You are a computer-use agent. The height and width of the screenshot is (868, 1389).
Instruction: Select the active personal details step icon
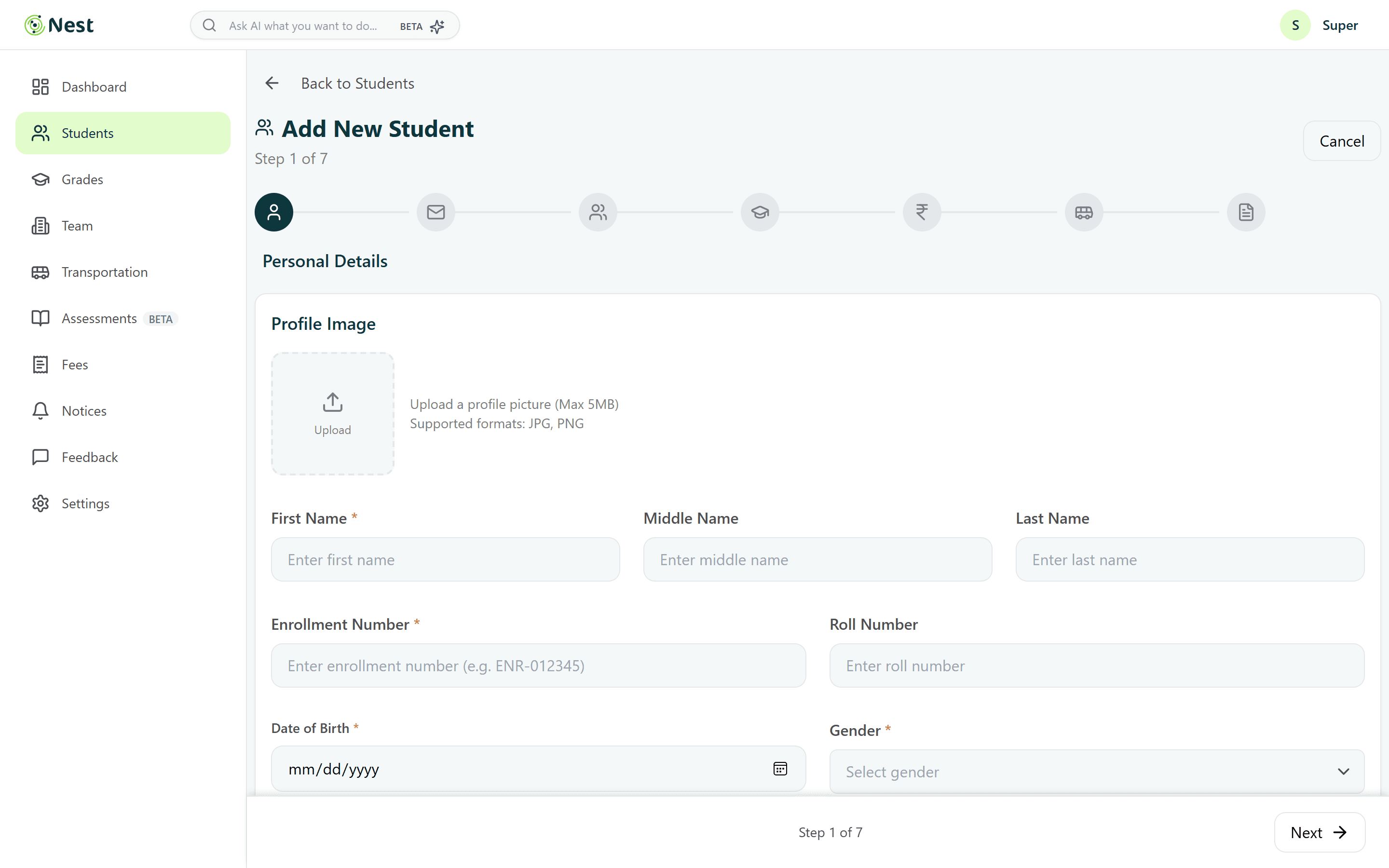click(x=274, y=212)
